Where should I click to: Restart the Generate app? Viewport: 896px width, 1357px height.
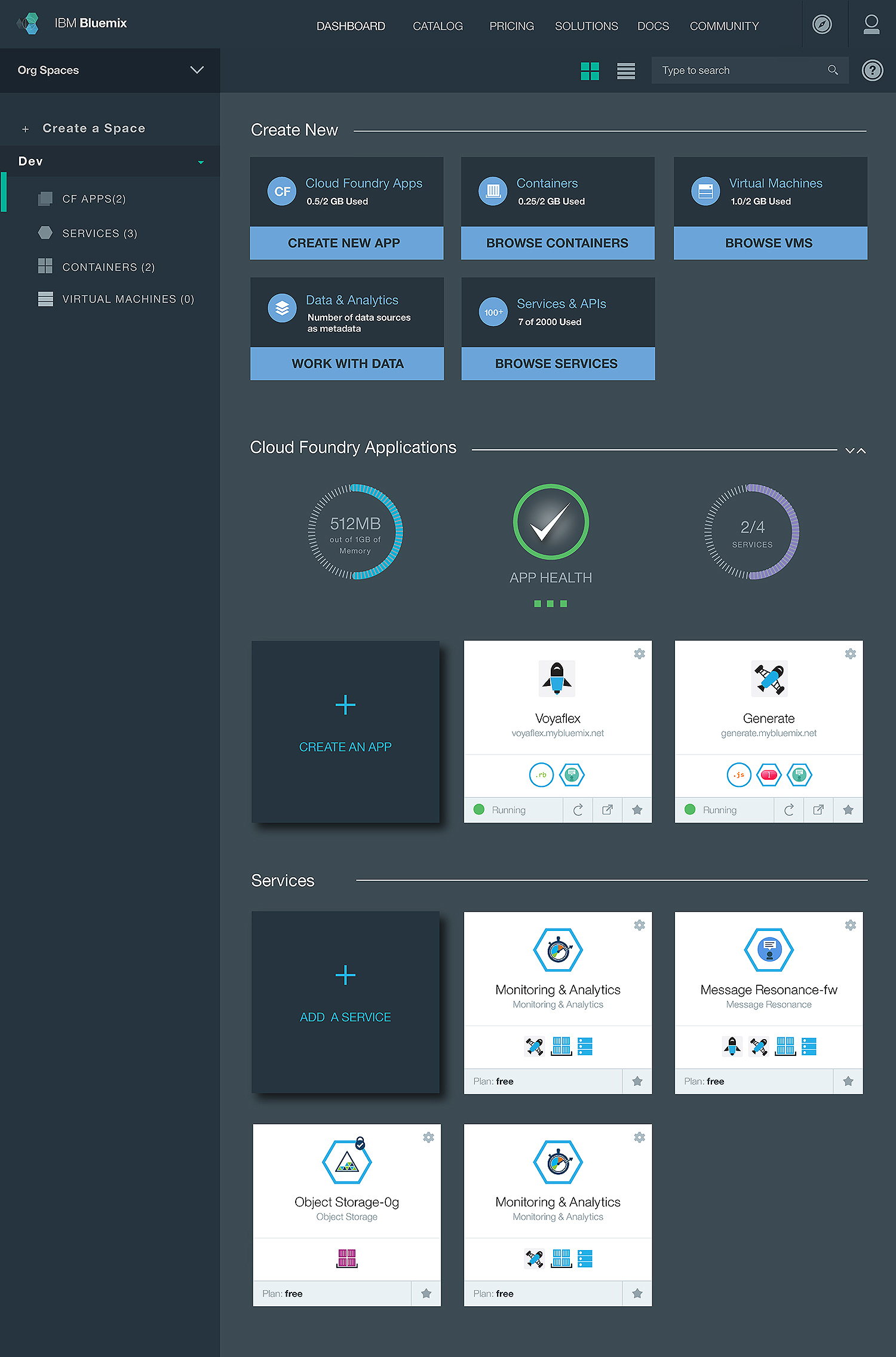coord(788,810)
